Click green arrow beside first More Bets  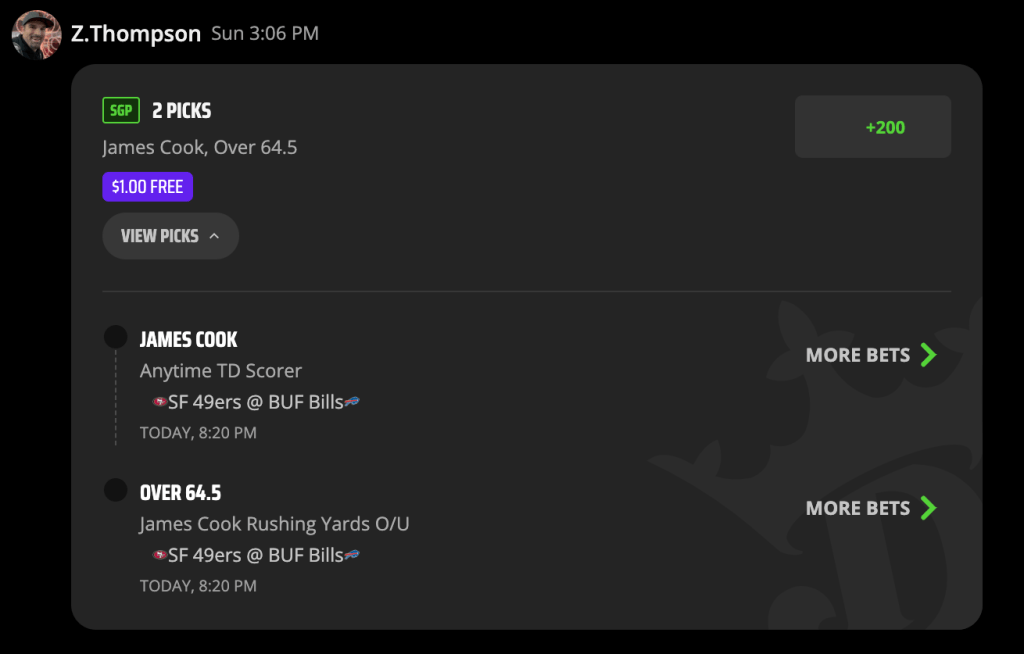click(x=929, y=355)
